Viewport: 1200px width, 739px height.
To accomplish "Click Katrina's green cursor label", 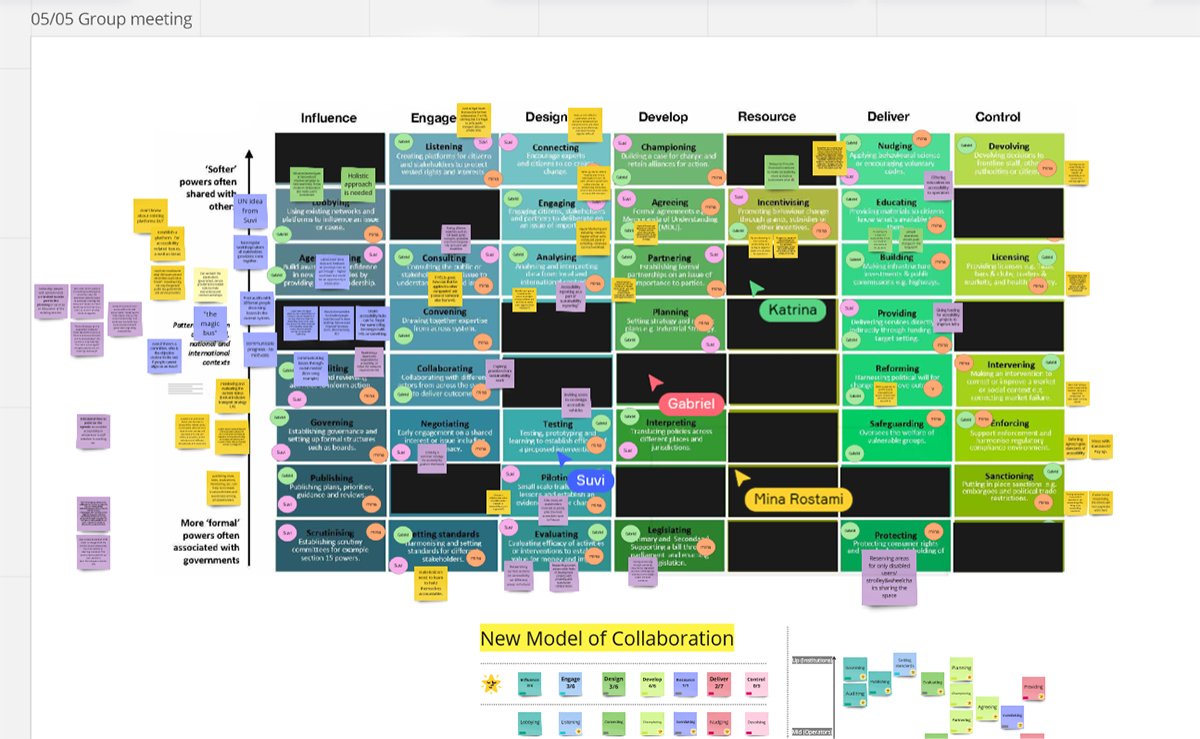I will click(793, 310).
